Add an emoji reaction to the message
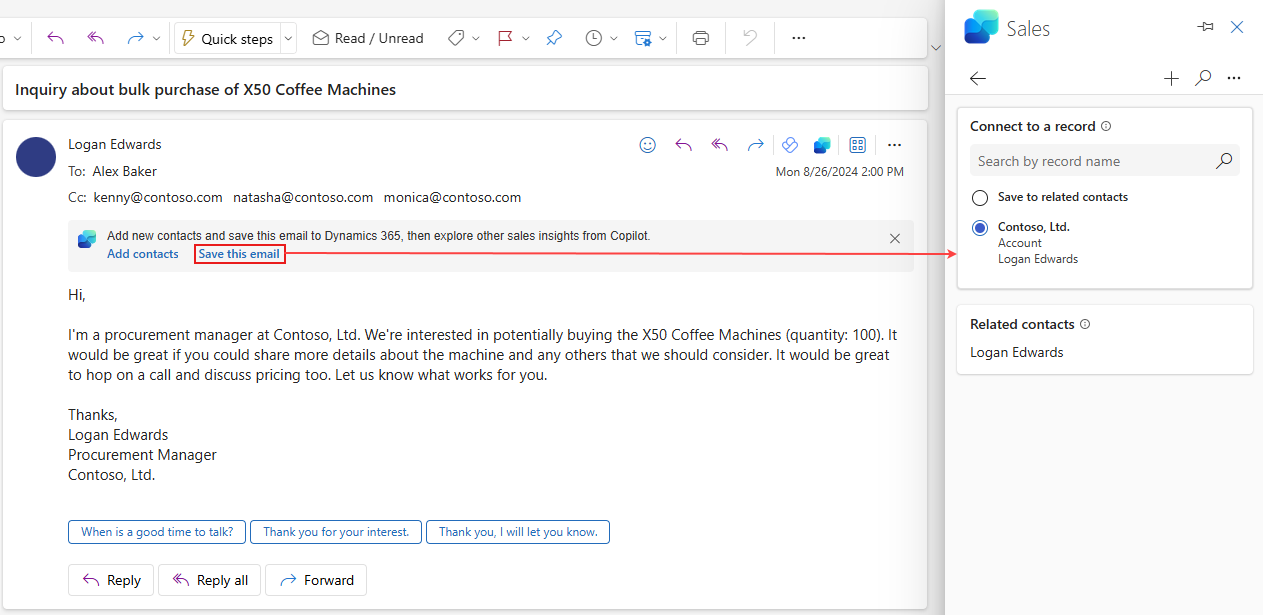1263x615 pixels. tap(647, 144)
